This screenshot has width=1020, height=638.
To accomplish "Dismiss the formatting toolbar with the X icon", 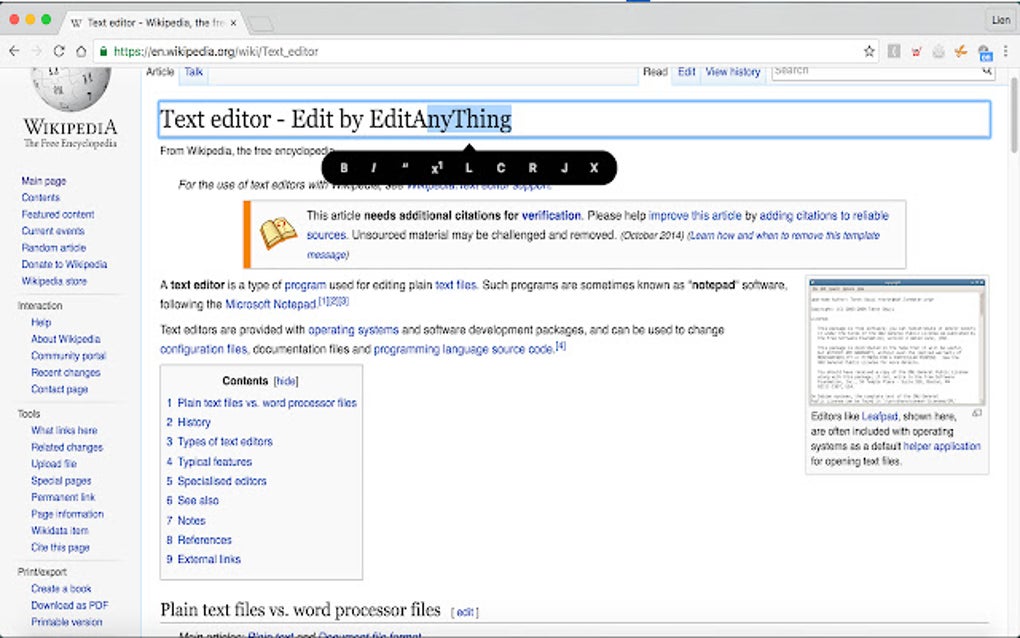I will pos(593,168).
